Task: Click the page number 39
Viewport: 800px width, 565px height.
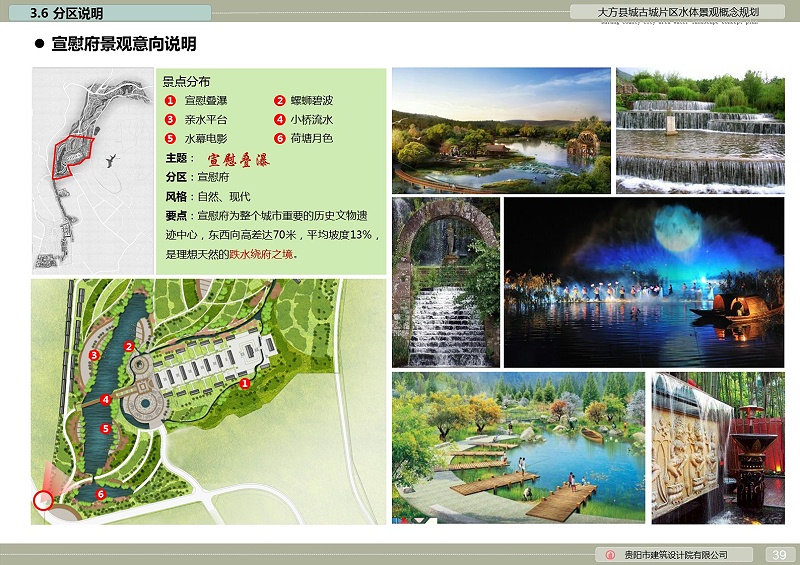Action: coord(780,555)
